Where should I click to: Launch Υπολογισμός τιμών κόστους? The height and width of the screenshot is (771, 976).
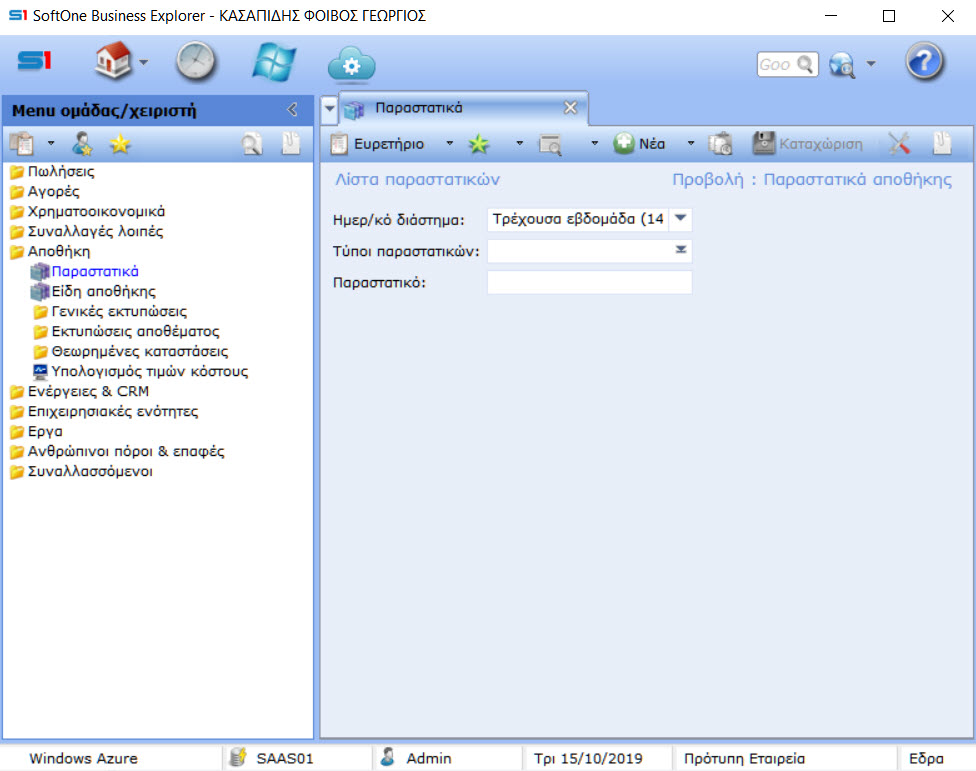tap(141, 371)
